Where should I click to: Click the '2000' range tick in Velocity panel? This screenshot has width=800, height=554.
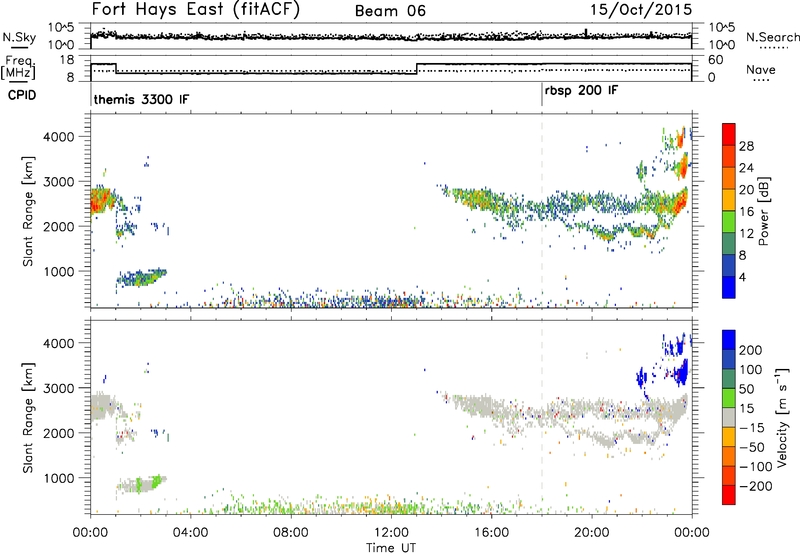tap(59, 433)
